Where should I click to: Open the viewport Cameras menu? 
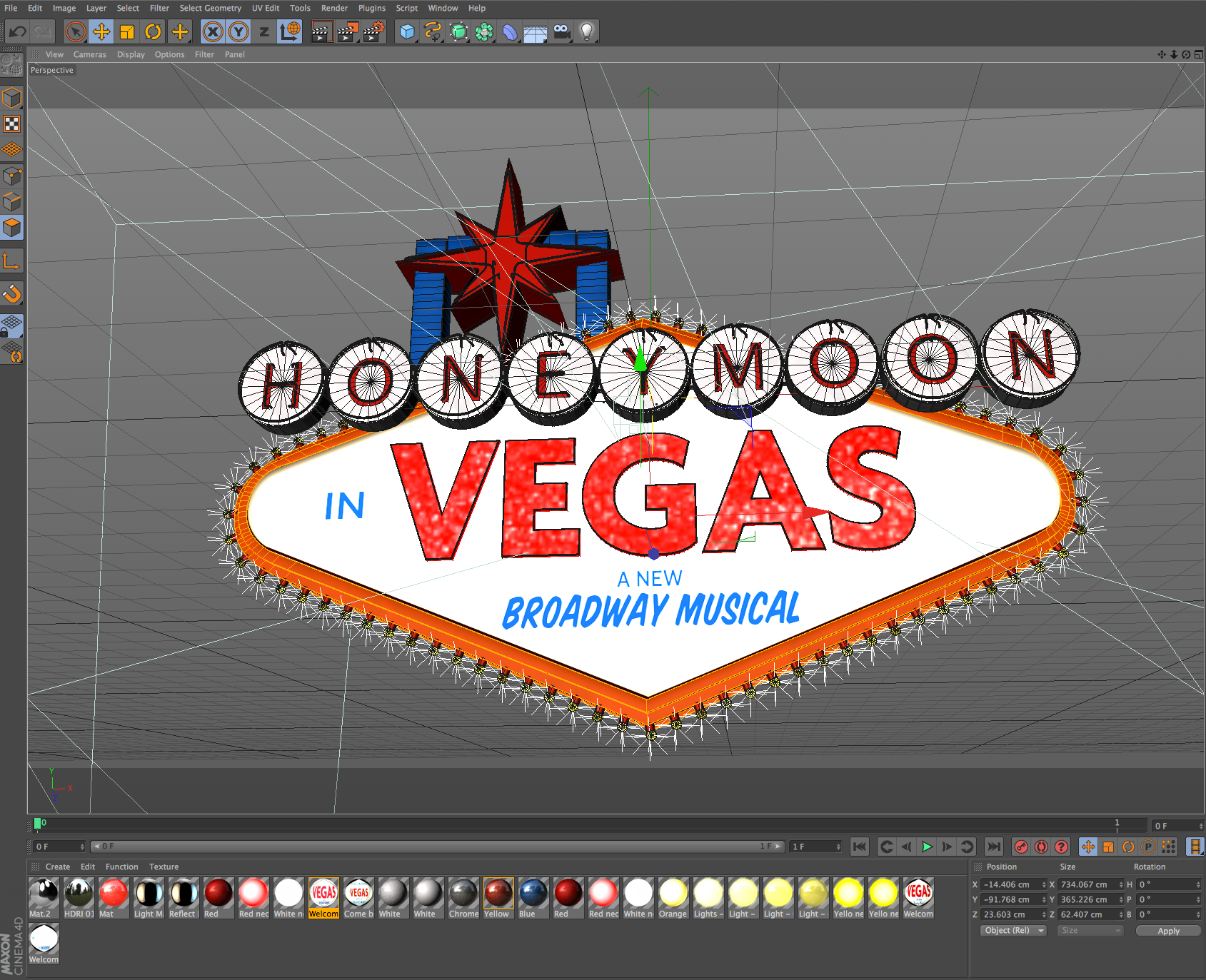tap(89, 54)
